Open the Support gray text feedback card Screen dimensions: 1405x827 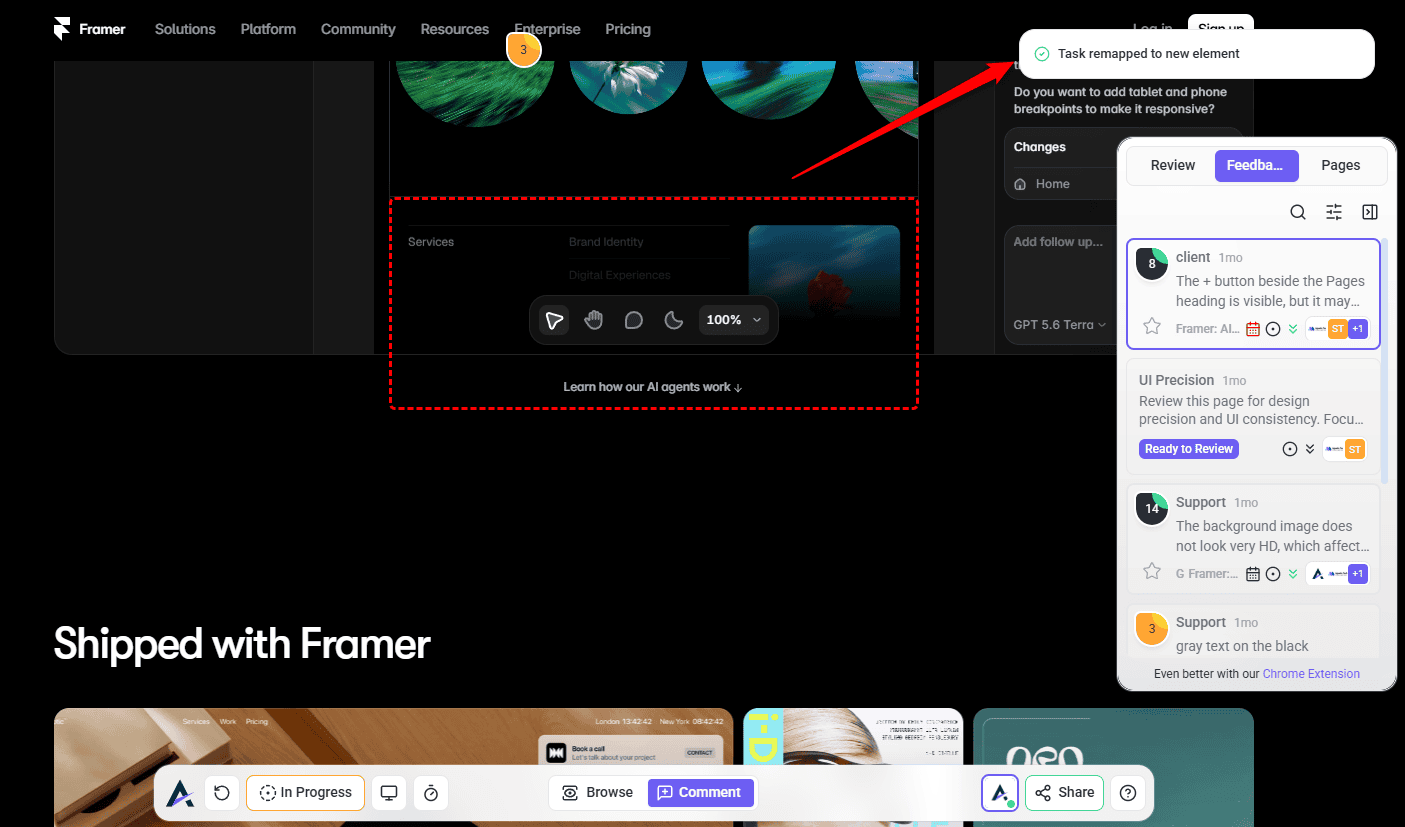click(x=1253, y=631)
